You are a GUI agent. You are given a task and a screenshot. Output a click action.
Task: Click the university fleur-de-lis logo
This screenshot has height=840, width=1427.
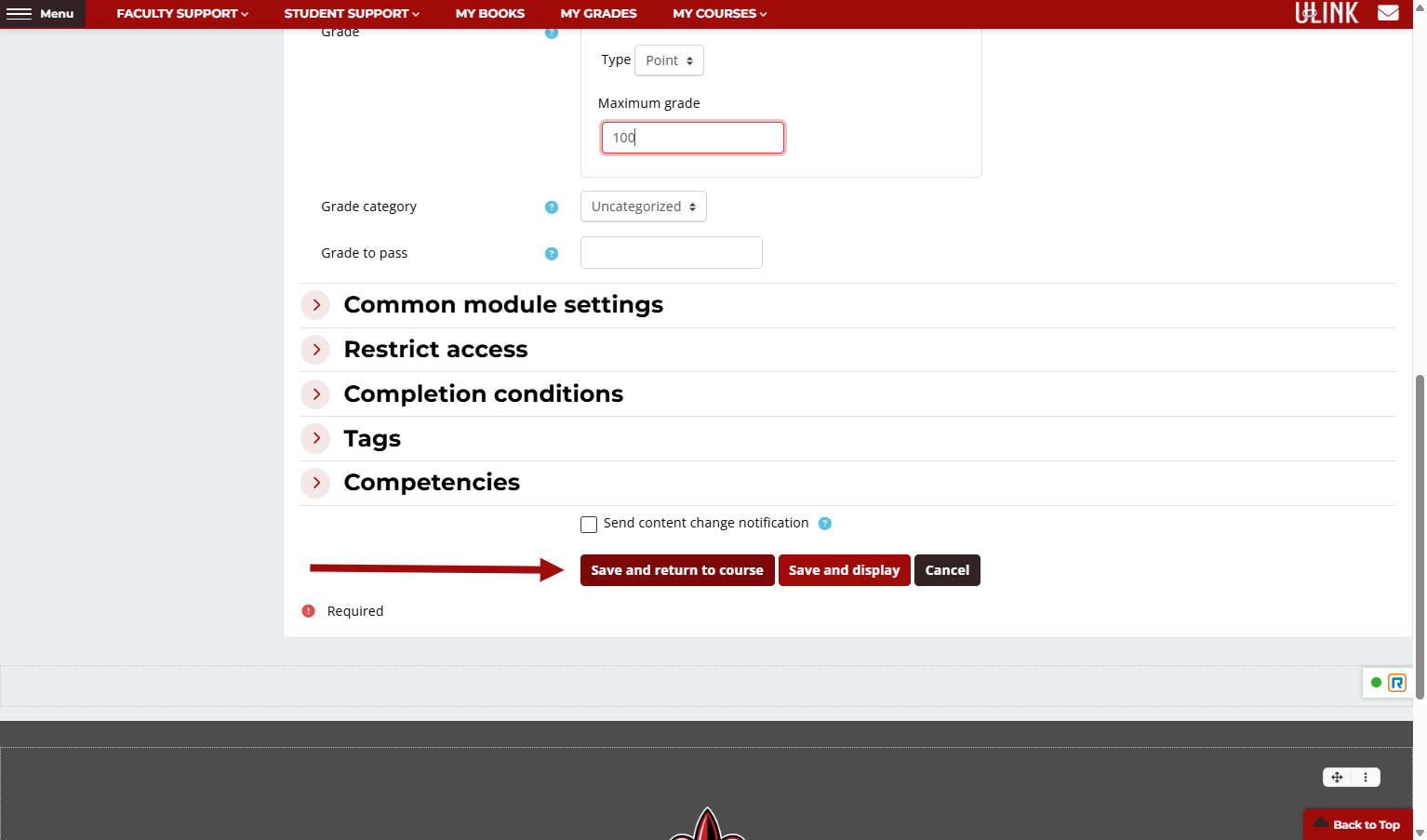coord(707,824)
